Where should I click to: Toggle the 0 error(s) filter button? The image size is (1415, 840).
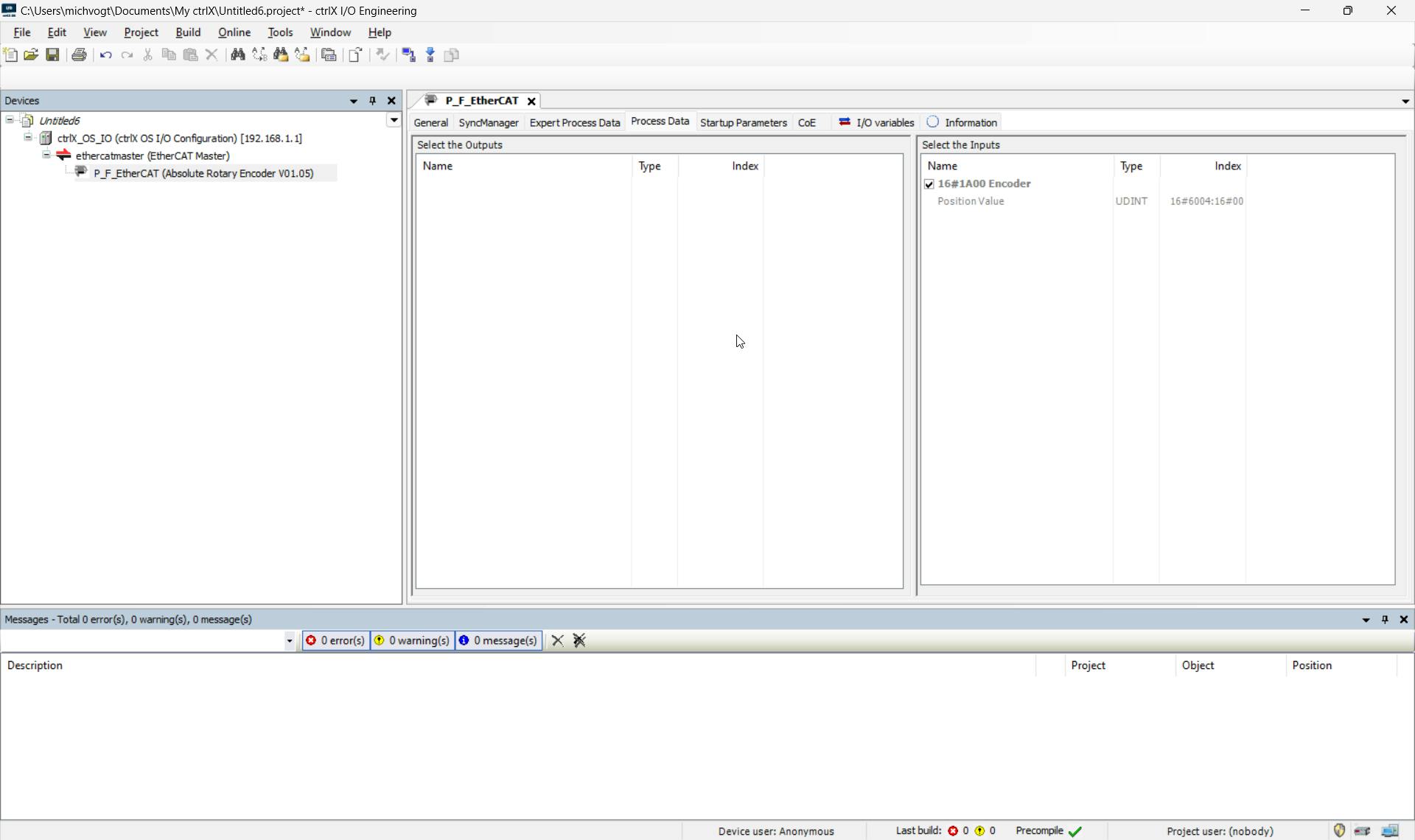pos(335,641)
